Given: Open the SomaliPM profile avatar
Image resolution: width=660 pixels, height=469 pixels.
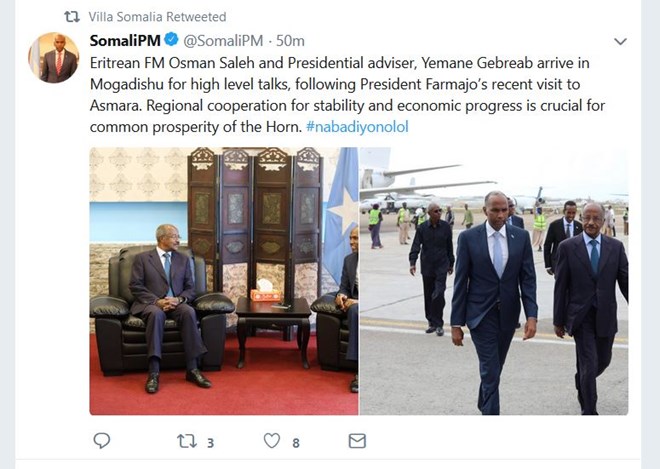Looking at the screenshot, I should point(53,58).
